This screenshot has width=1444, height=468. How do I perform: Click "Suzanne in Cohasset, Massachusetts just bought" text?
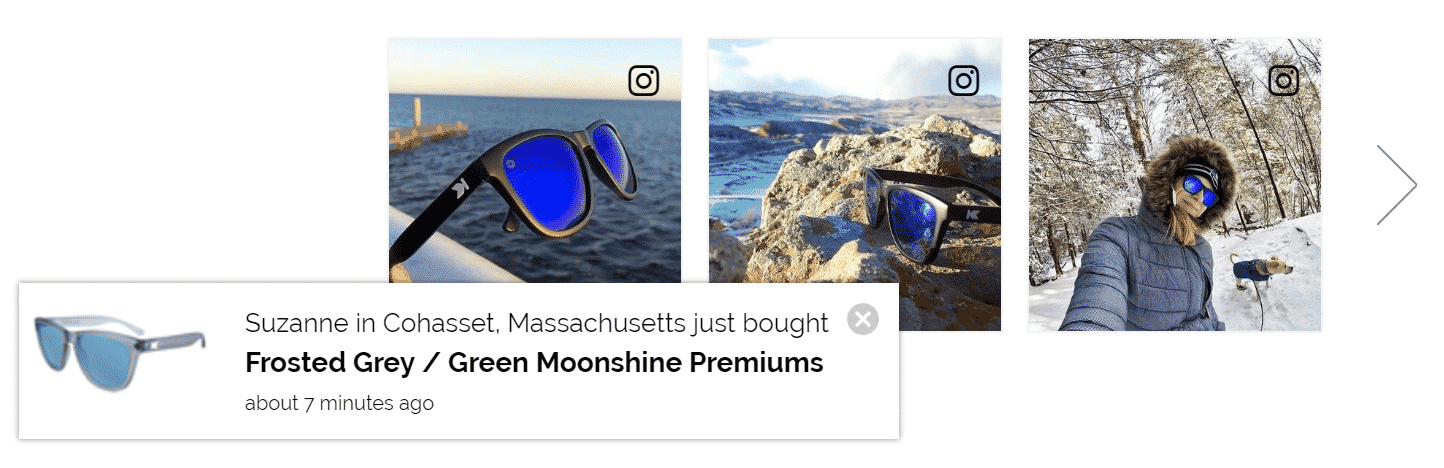(x=536, y=323)
